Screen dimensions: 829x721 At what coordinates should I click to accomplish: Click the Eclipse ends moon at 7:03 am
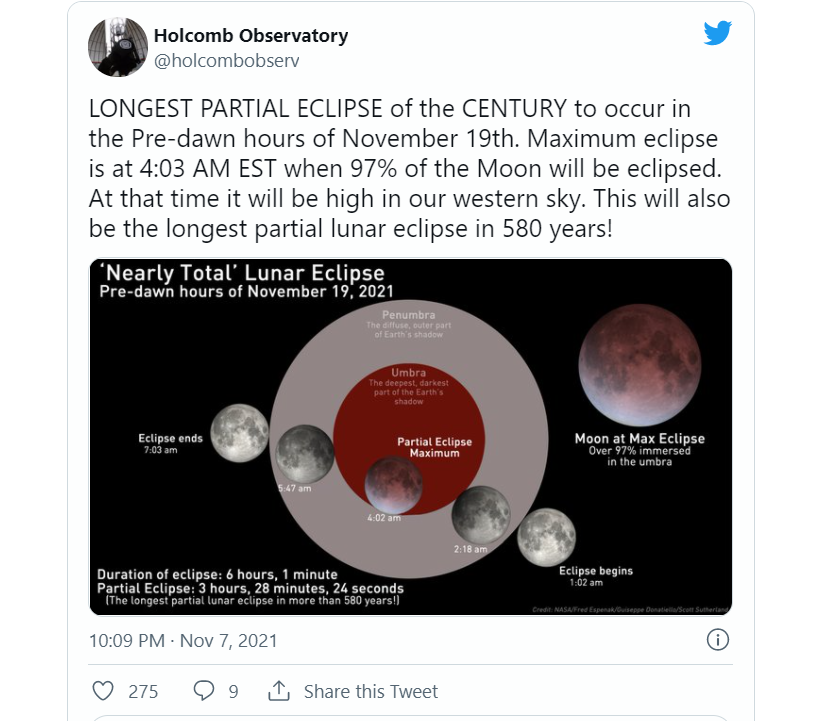(240, 433)
